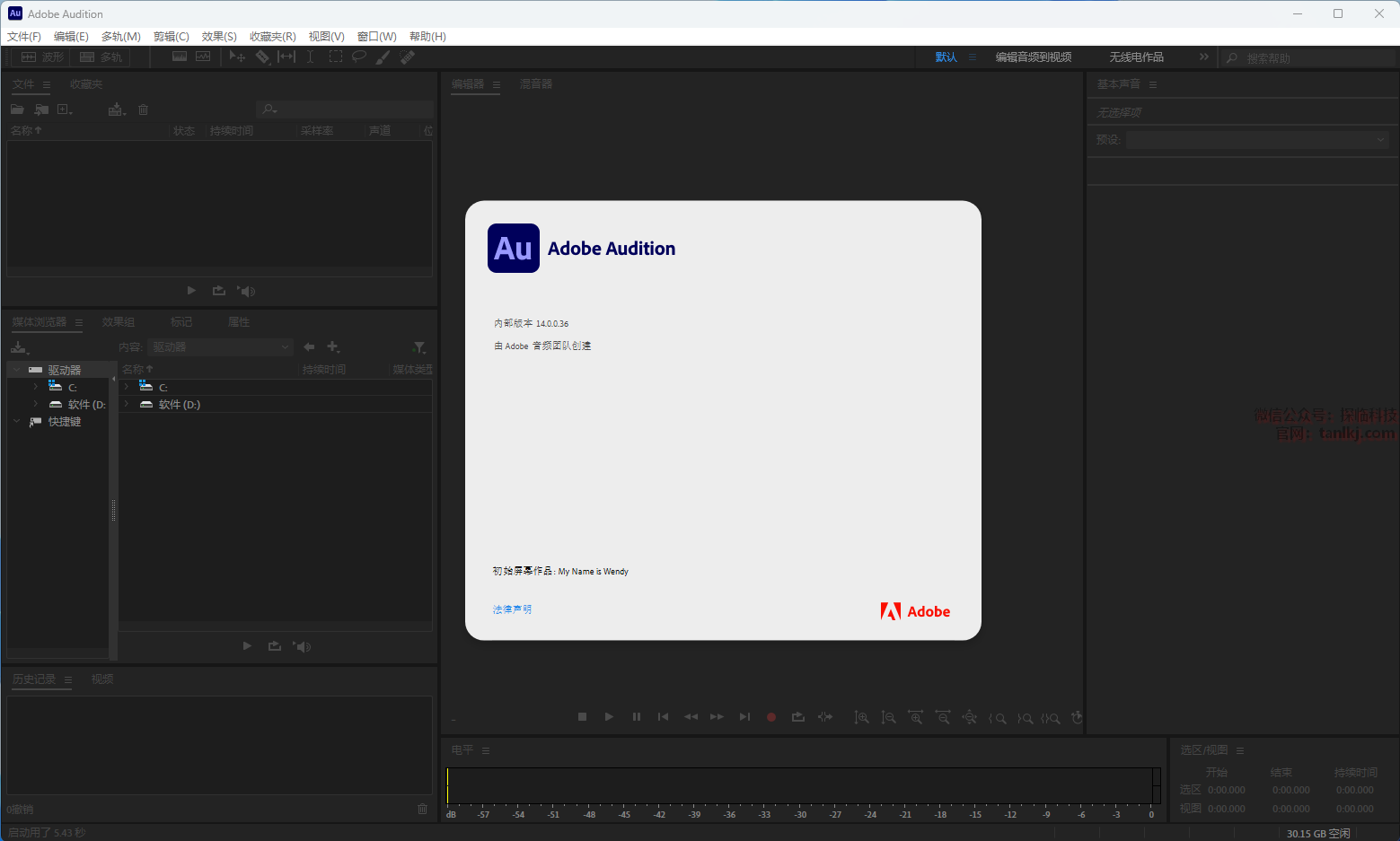Toggle the spectral frequency display button

click(180, 57)
